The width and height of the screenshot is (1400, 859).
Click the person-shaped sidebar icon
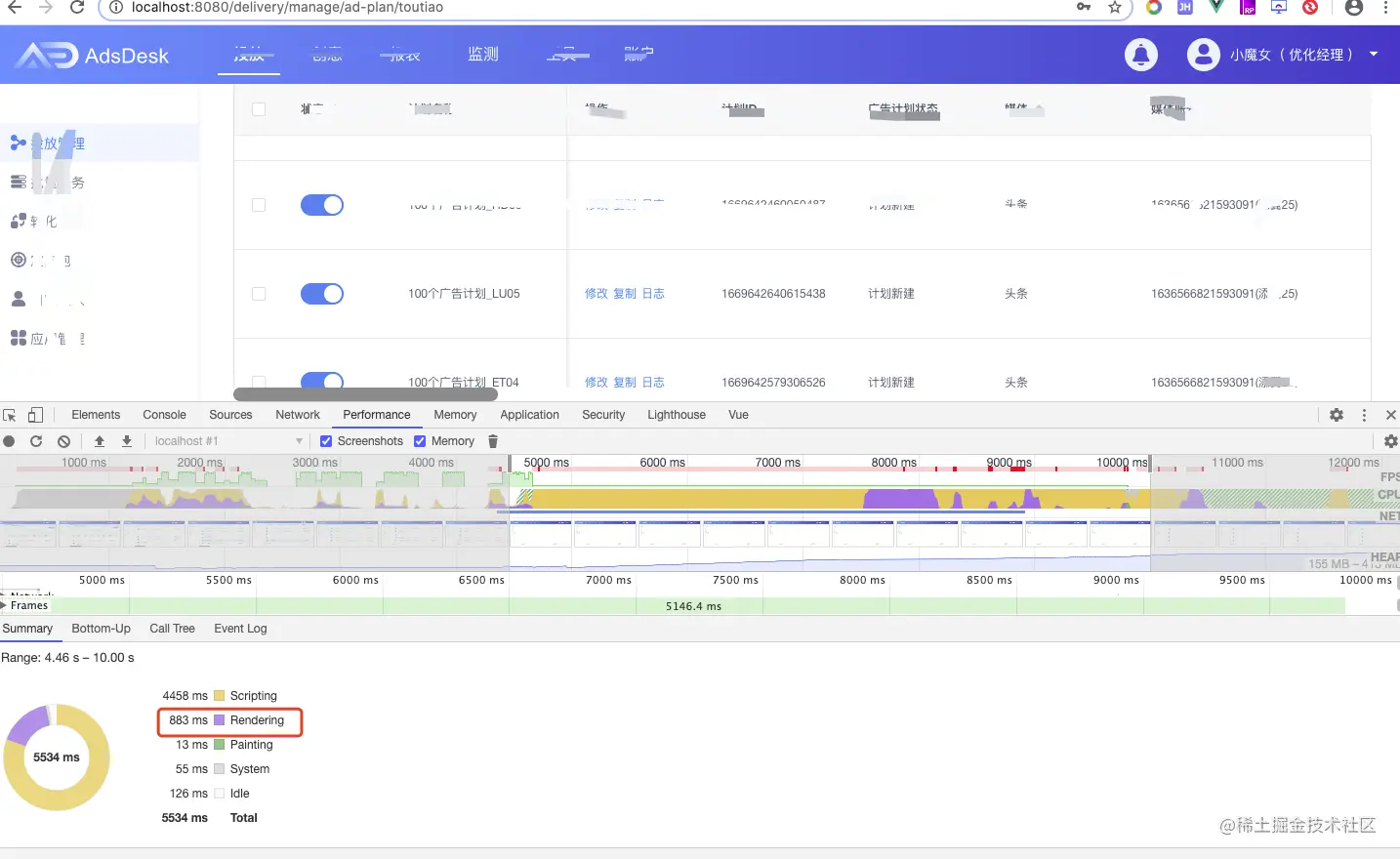(x=19, y=299)
